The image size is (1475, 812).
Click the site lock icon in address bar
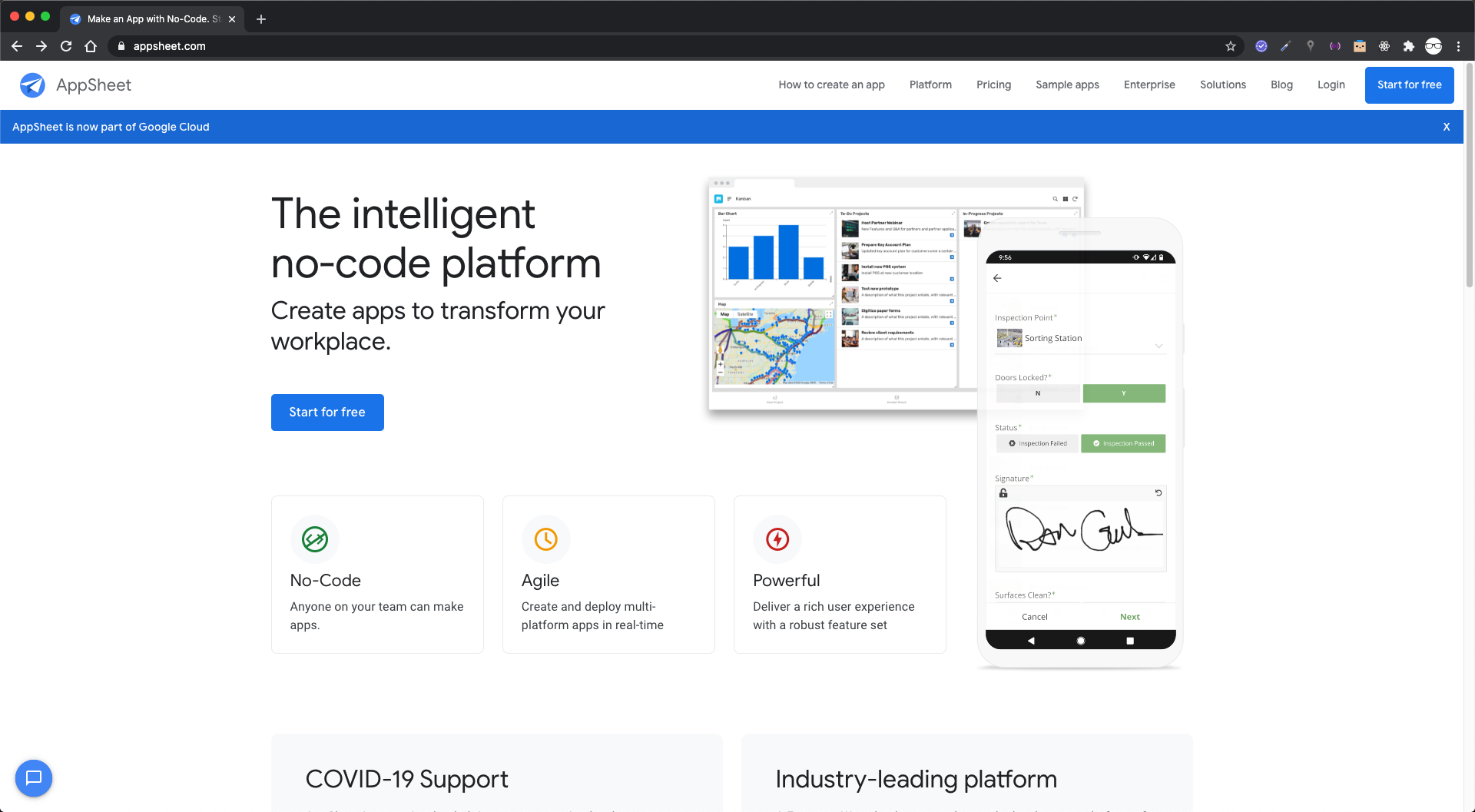tap(121, 46)
